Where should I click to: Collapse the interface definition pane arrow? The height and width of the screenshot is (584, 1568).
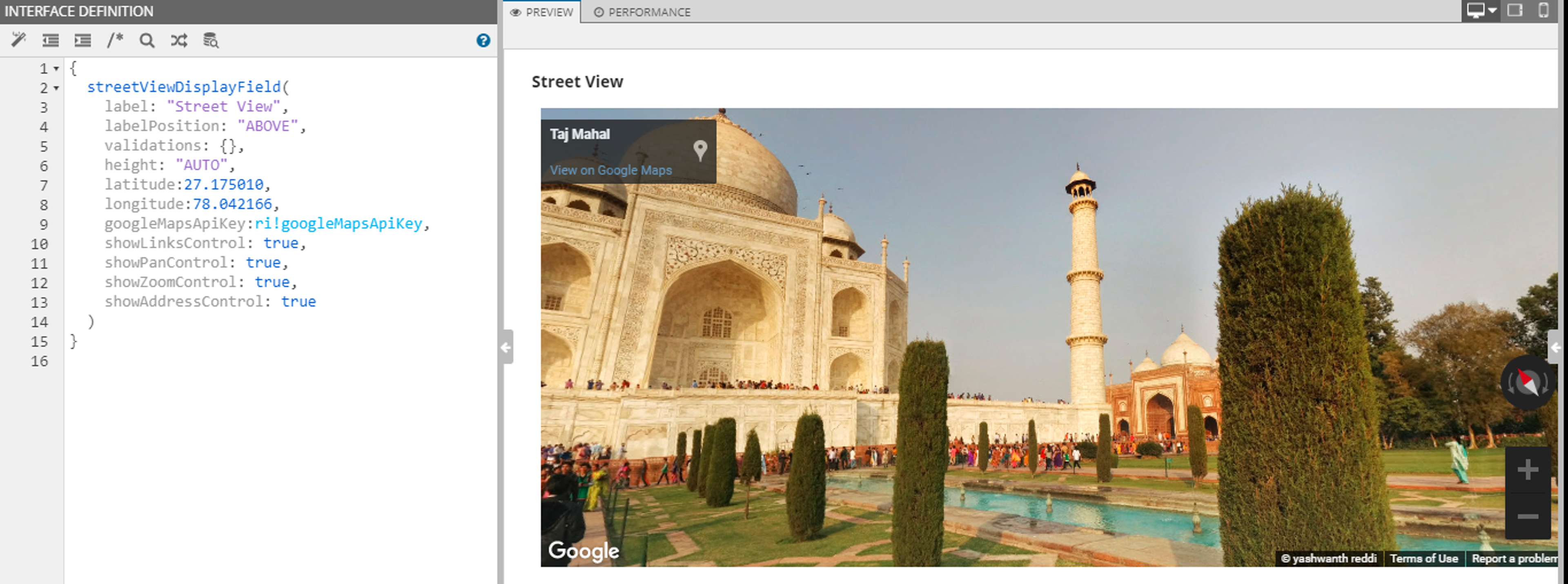[x=506, y=347]
